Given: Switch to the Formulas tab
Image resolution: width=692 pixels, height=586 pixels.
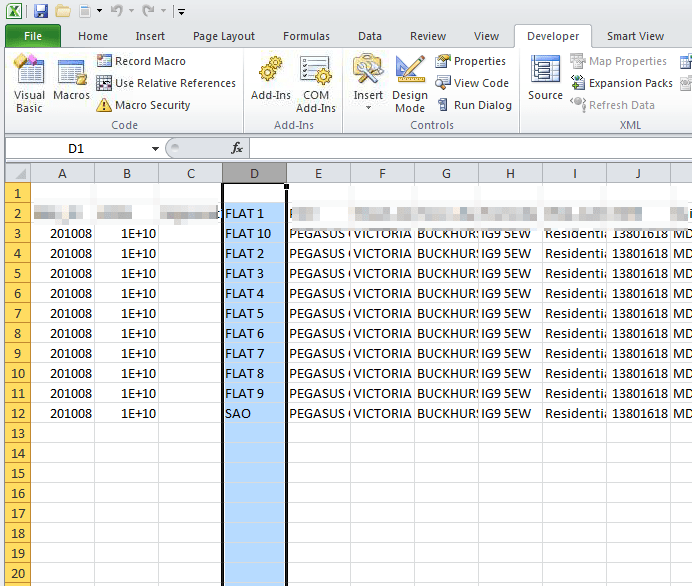Looking at the screenshot, I should pos(306,36).
